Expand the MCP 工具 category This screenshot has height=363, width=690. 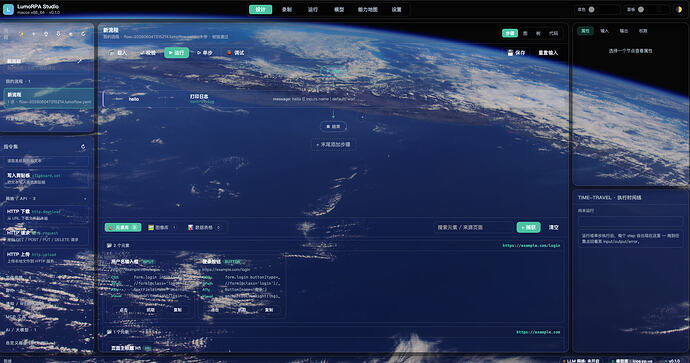click(47, 317)
